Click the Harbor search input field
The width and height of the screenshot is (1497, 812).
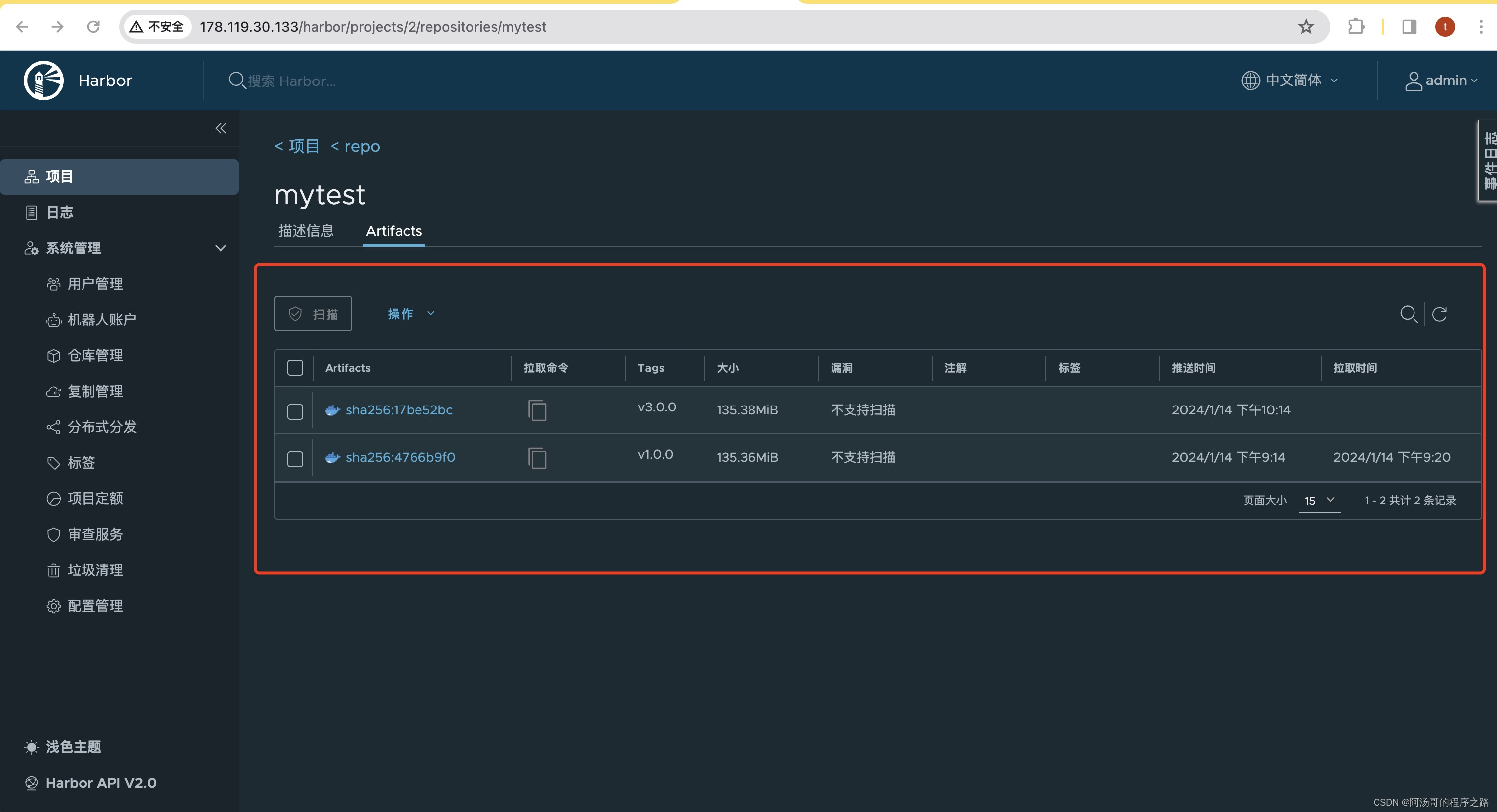tap(292, 81)
